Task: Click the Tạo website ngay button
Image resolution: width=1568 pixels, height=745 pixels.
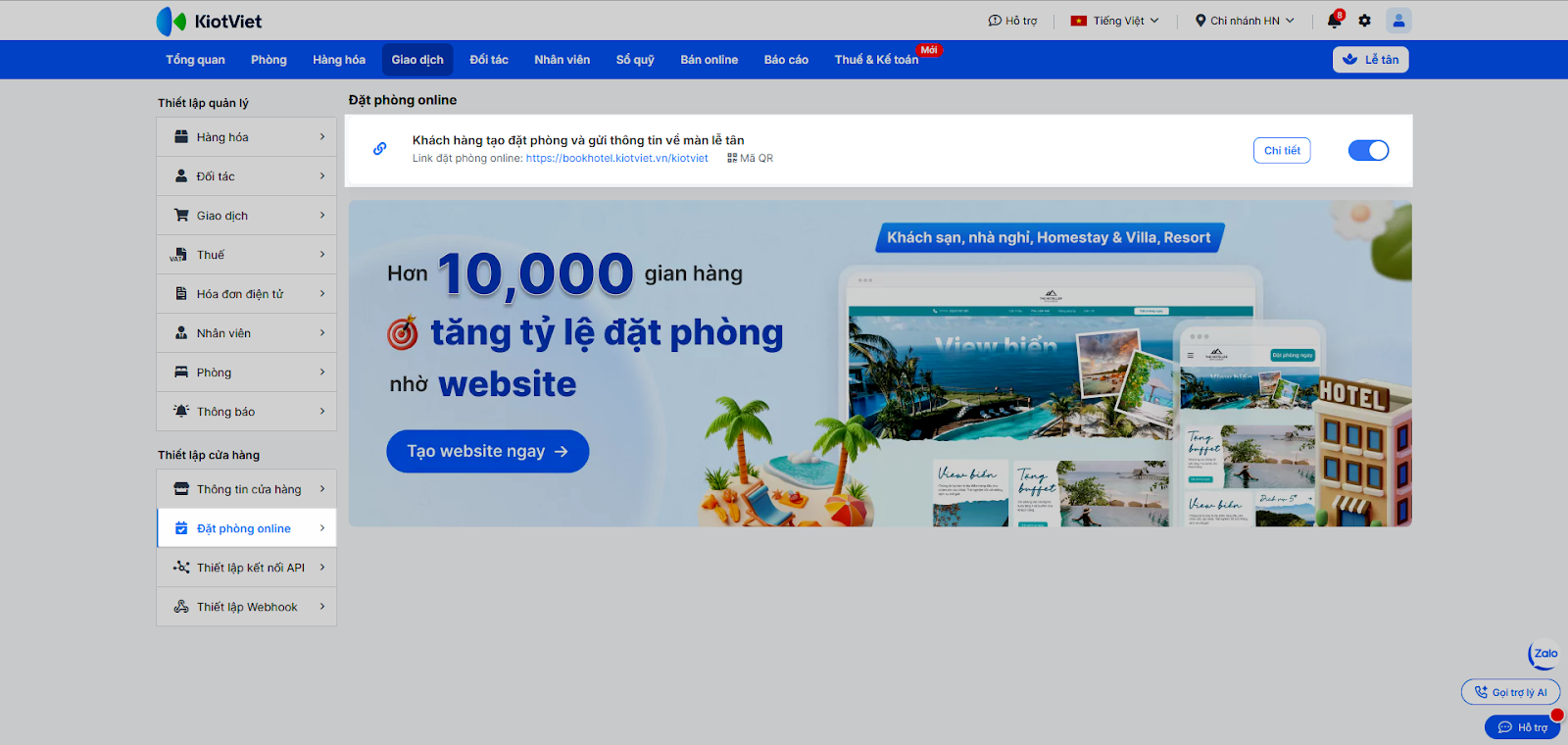Action: (x=487, y=451)
